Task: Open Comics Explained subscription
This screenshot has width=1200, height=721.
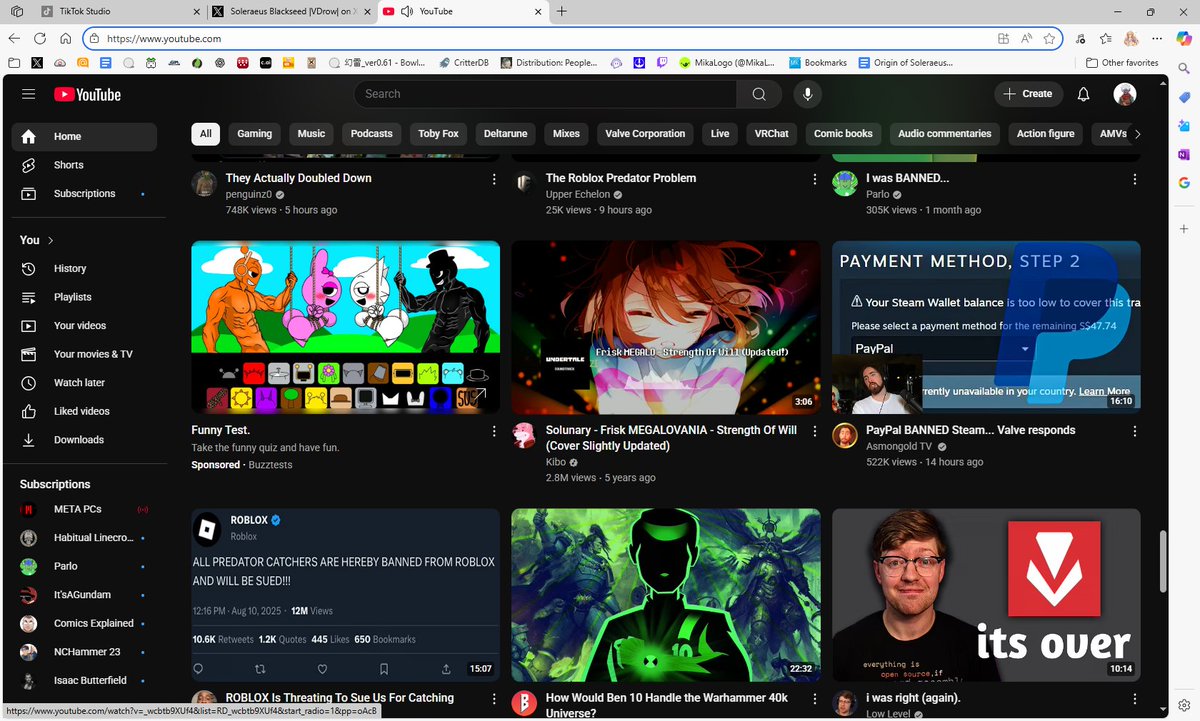Action: pyautogui.click(x=84, y=624)
